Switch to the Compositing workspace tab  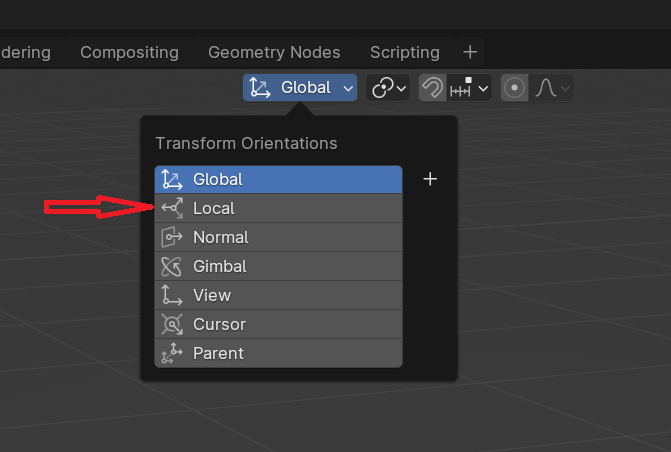coord(129,52)
